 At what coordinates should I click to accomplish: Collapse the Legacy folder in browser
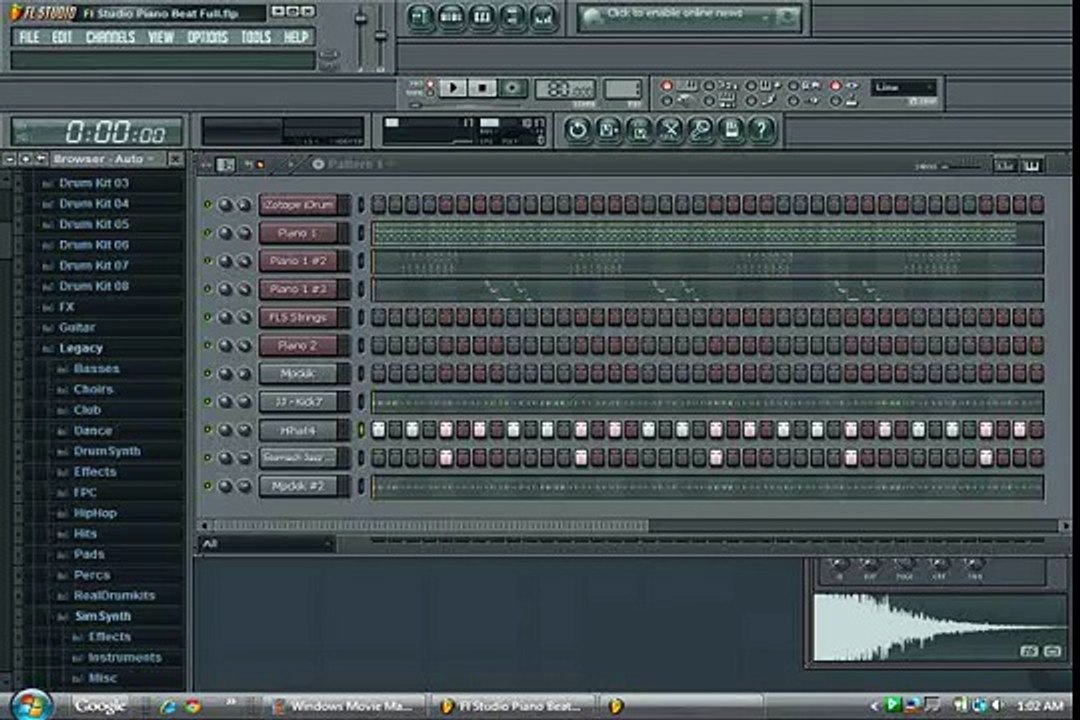81,349
